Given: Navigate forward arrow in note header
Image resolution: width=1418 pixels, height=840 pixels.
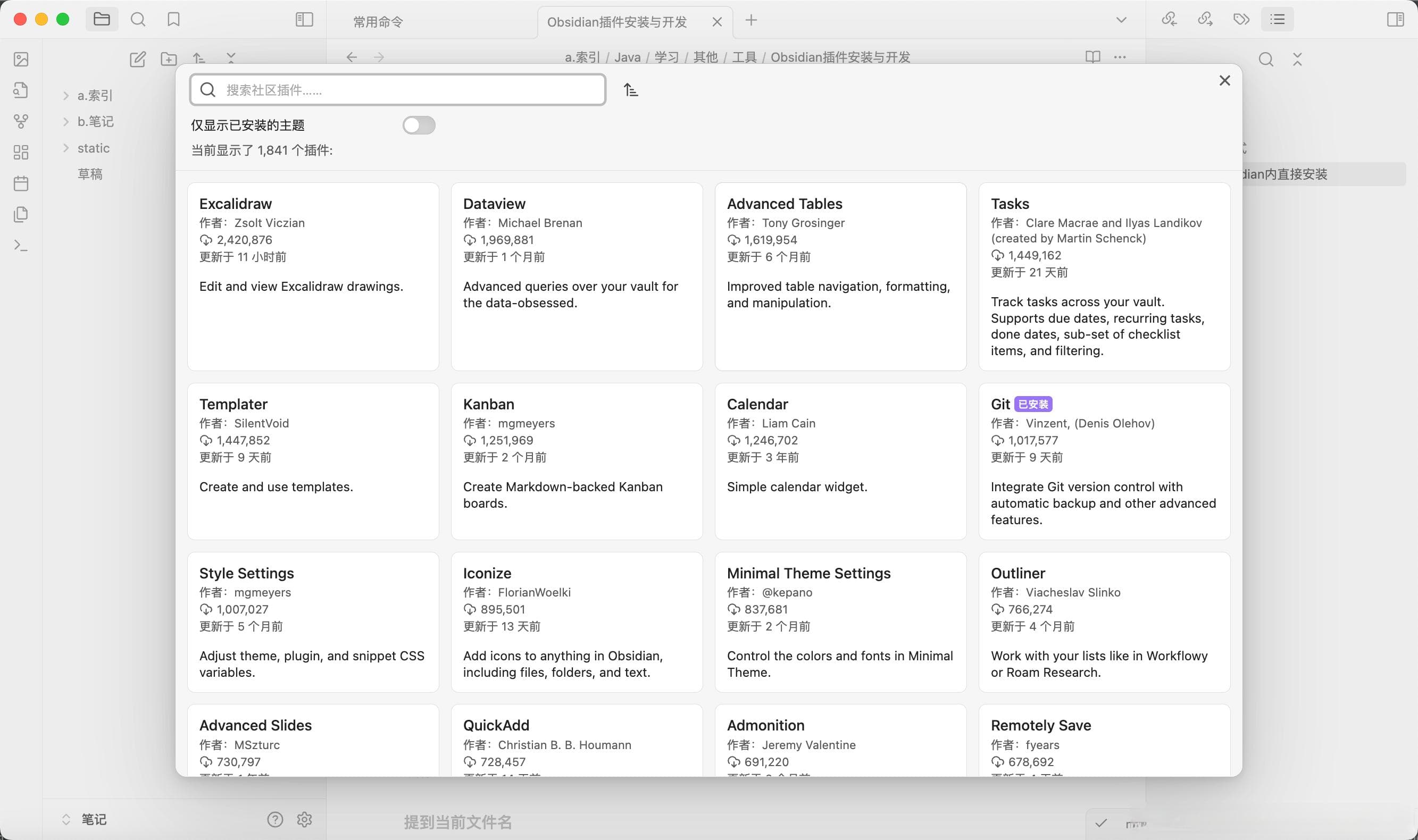Looking at the screenshot, I should [x=379, y=57].
